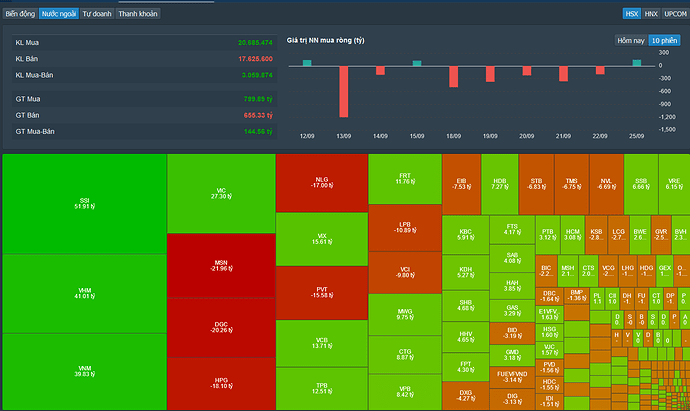The image size is (690, 411).
Task: Select the 10 phiên chart range
Action: pyautogui.click(x=664, y=40)
